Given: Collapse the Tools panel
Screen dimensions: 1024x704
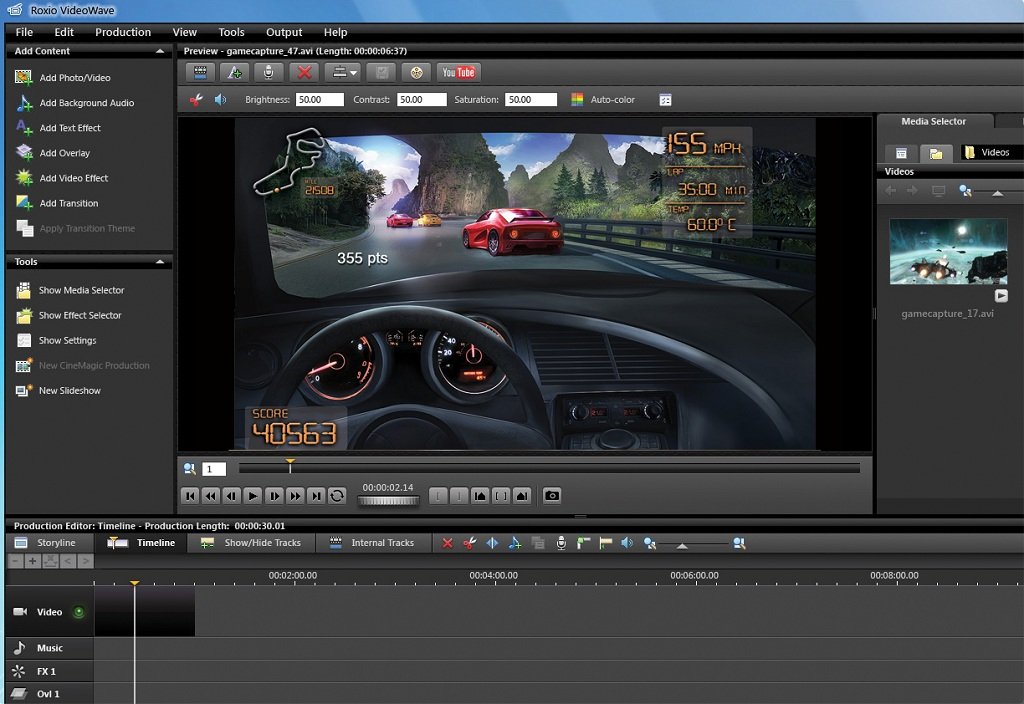Looking at the screenshot, I should click(160, 262).
